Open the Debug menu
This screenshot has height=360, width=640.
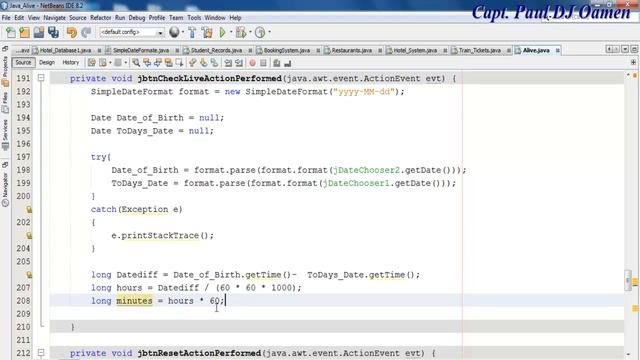pyautogui.click(x=137, y=18)
